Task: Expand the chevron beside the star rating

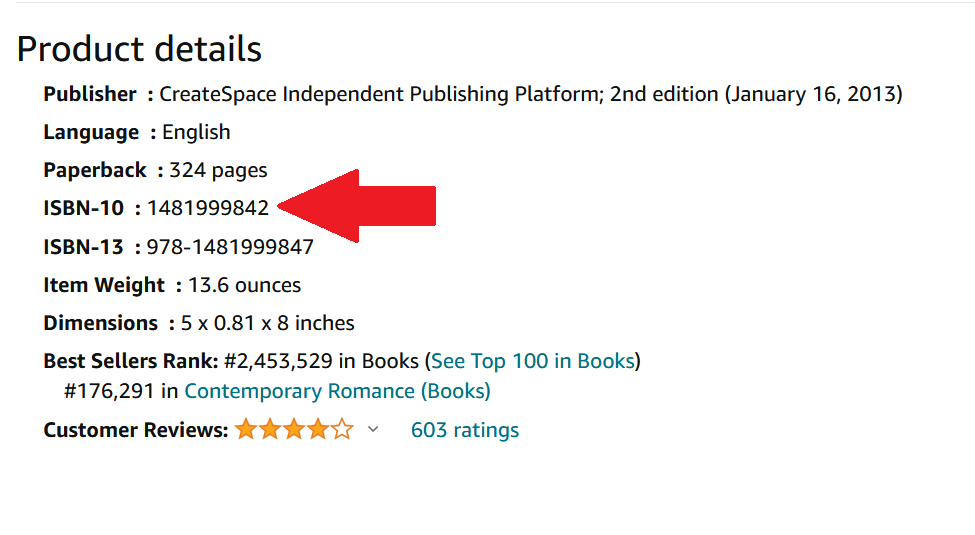Action: (x=373, y=429)
